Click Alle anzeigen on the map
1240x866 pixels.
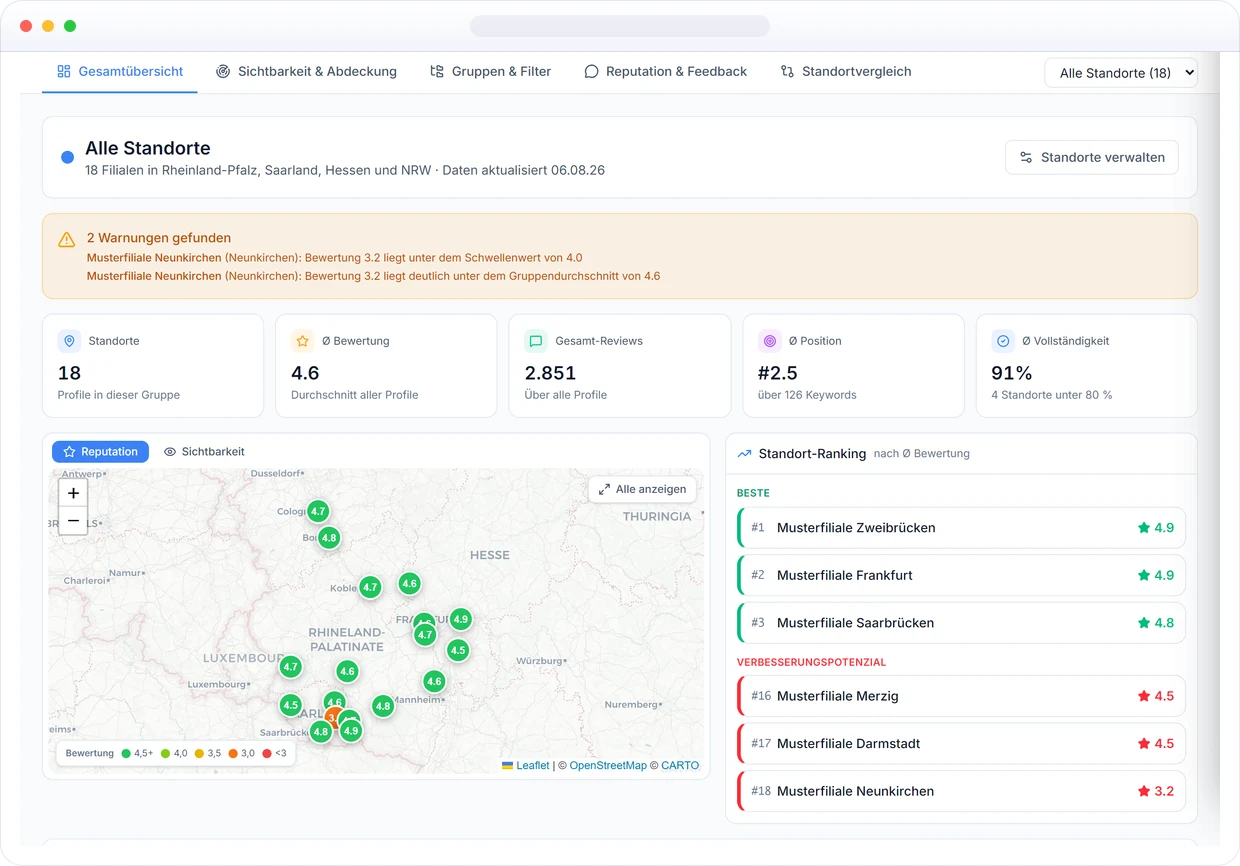643,489
